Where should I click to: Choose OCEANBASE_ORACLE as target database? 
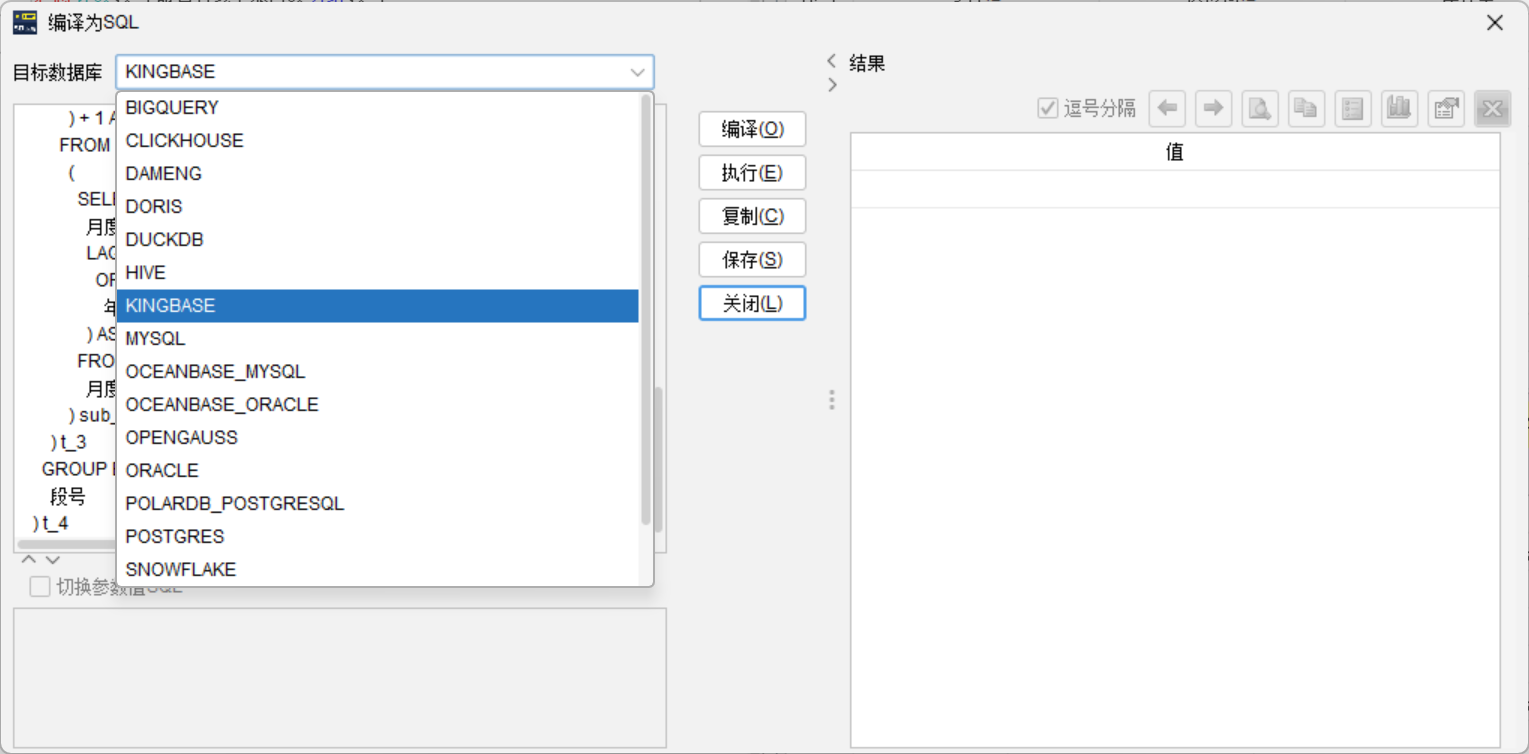point(378,405)
